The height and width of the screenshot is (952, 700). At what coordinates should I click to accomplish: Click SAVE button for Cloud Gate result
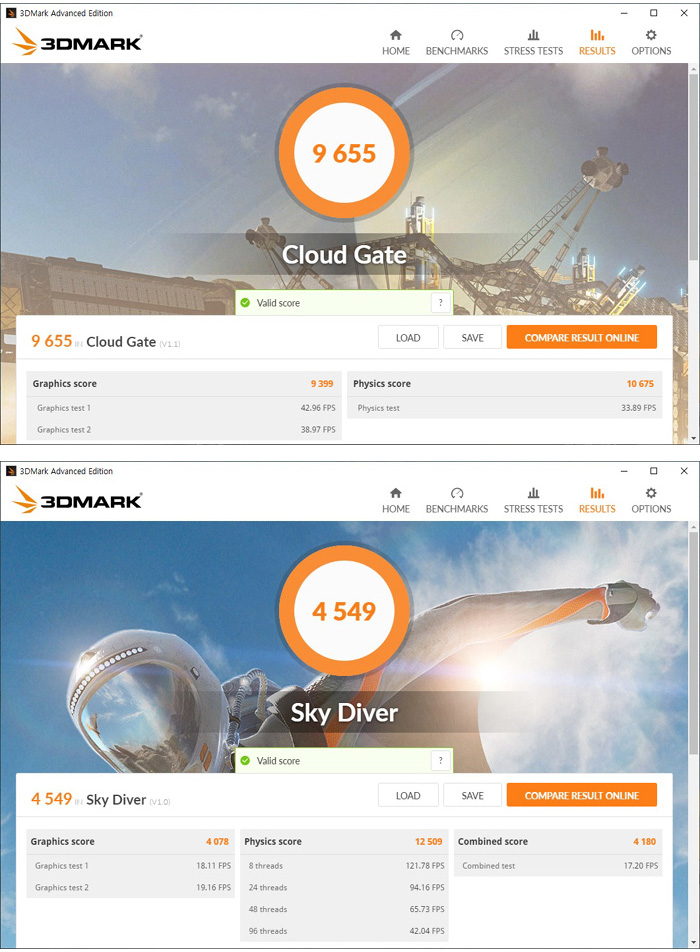point(472,338)
